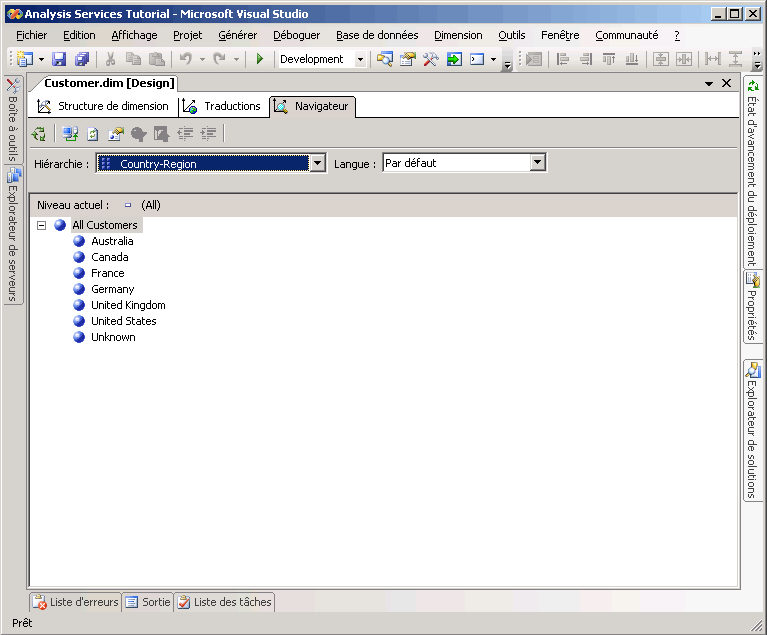The height and width of the screenshot is (635, 767).
Task: Open the Redo history dropdown arrow
Action: click(236, 60)
